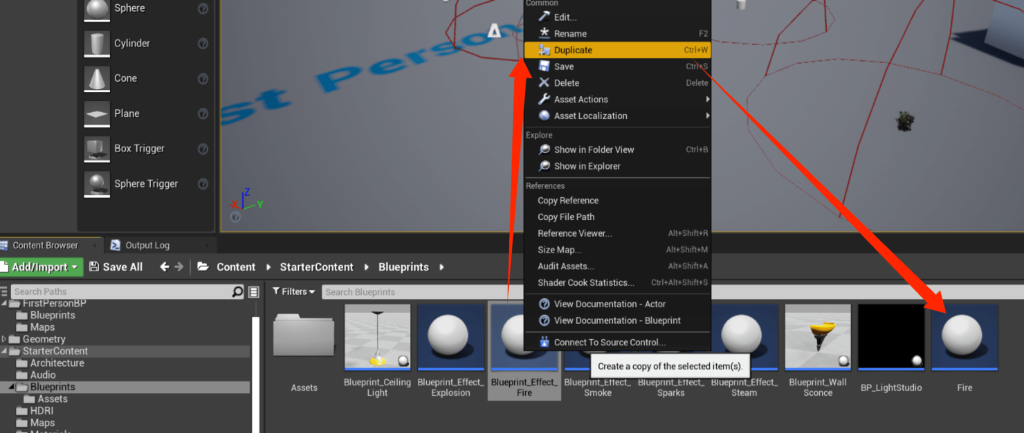
Task: Expand the Geometry folder tree node
Action: [5, 339]
